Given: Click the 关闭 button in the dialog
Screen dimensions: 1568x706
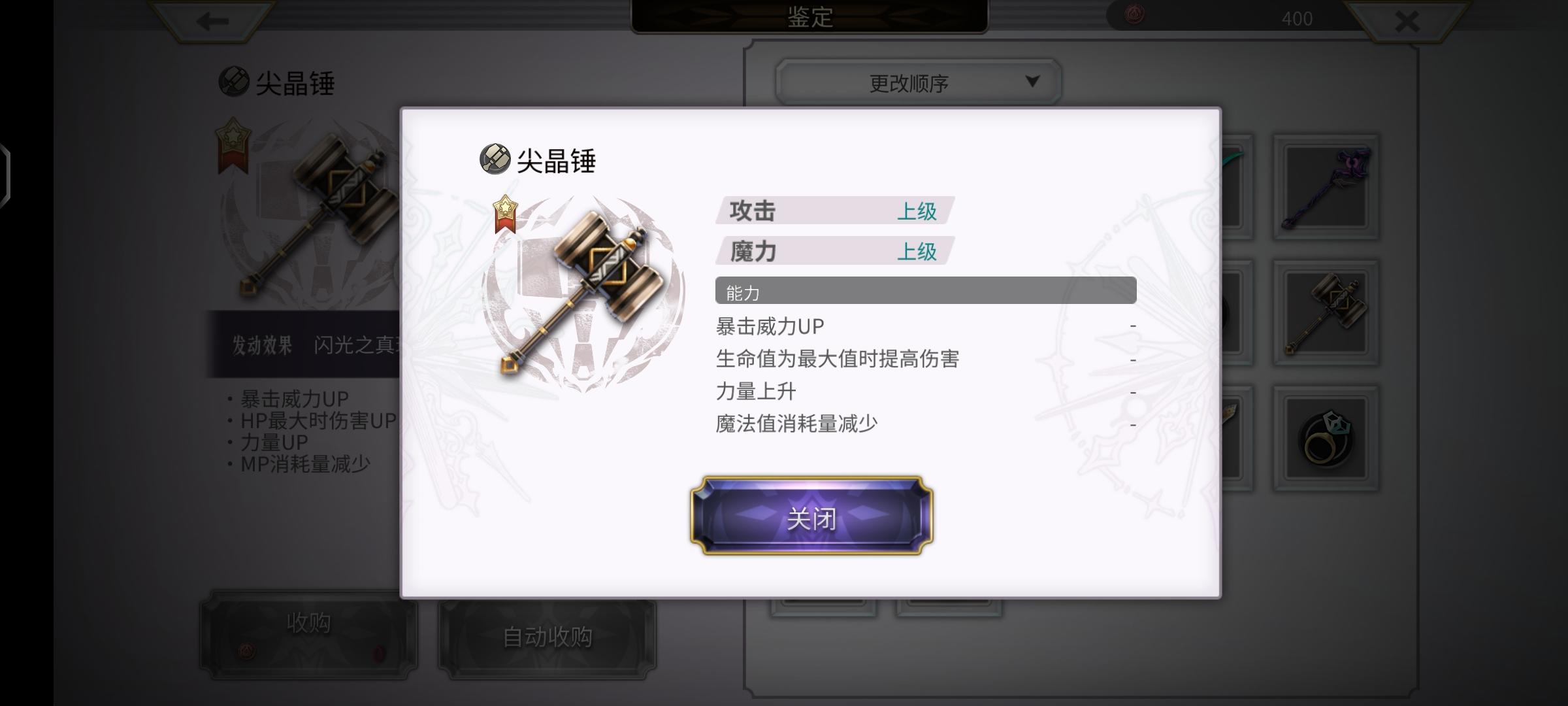Looking at the screenshot, I should 811,516.
